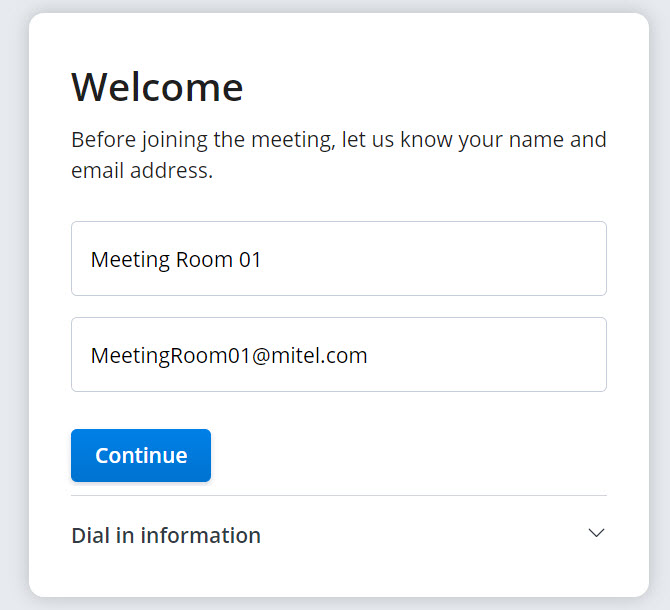Focus the name field with Meeting Room 01
This screenshot has width=670, height=610.
tap(338, 259)
